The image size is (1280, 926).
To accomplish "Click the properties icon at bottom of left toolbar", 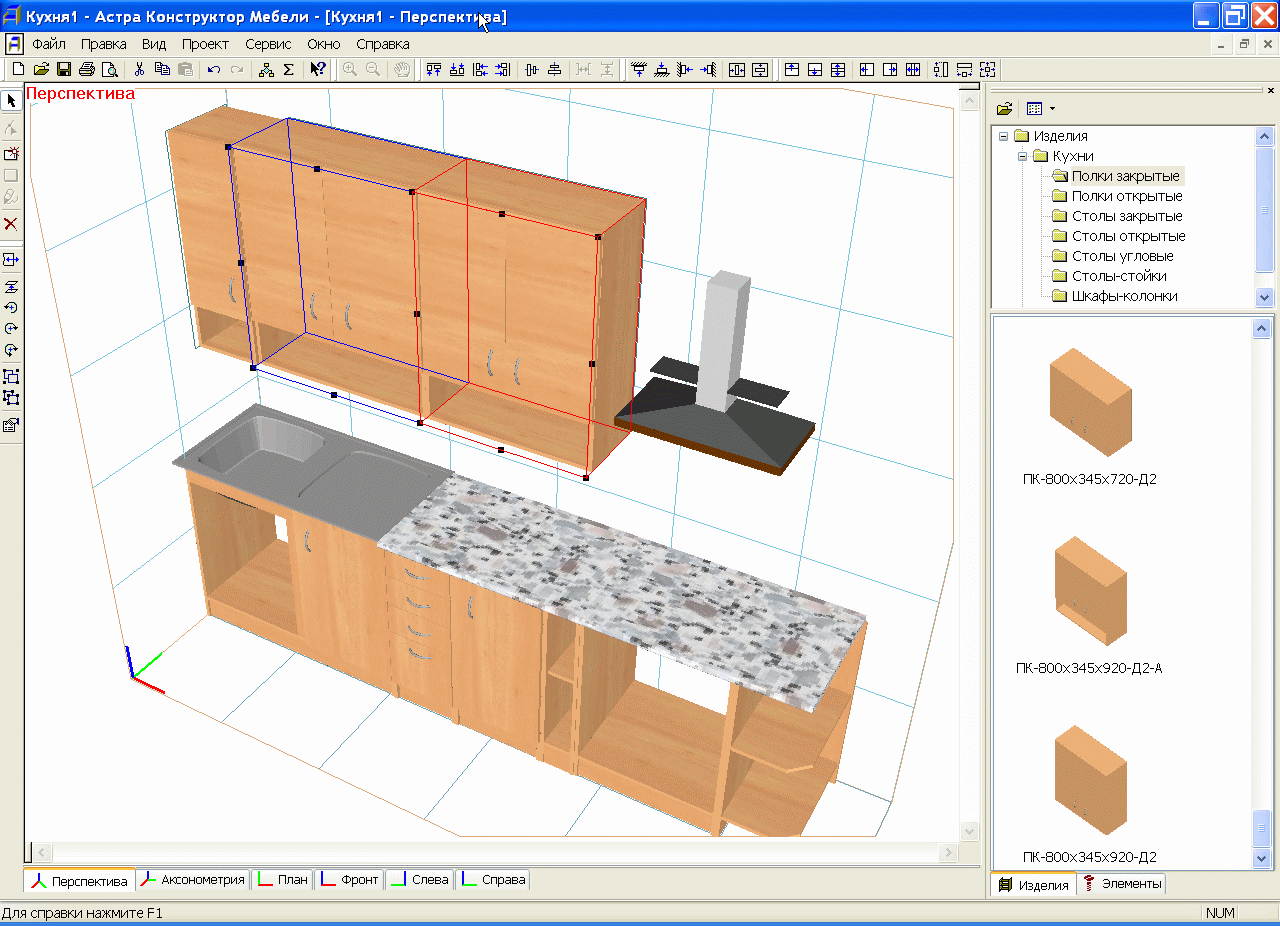I will click(x=11, y=425).
